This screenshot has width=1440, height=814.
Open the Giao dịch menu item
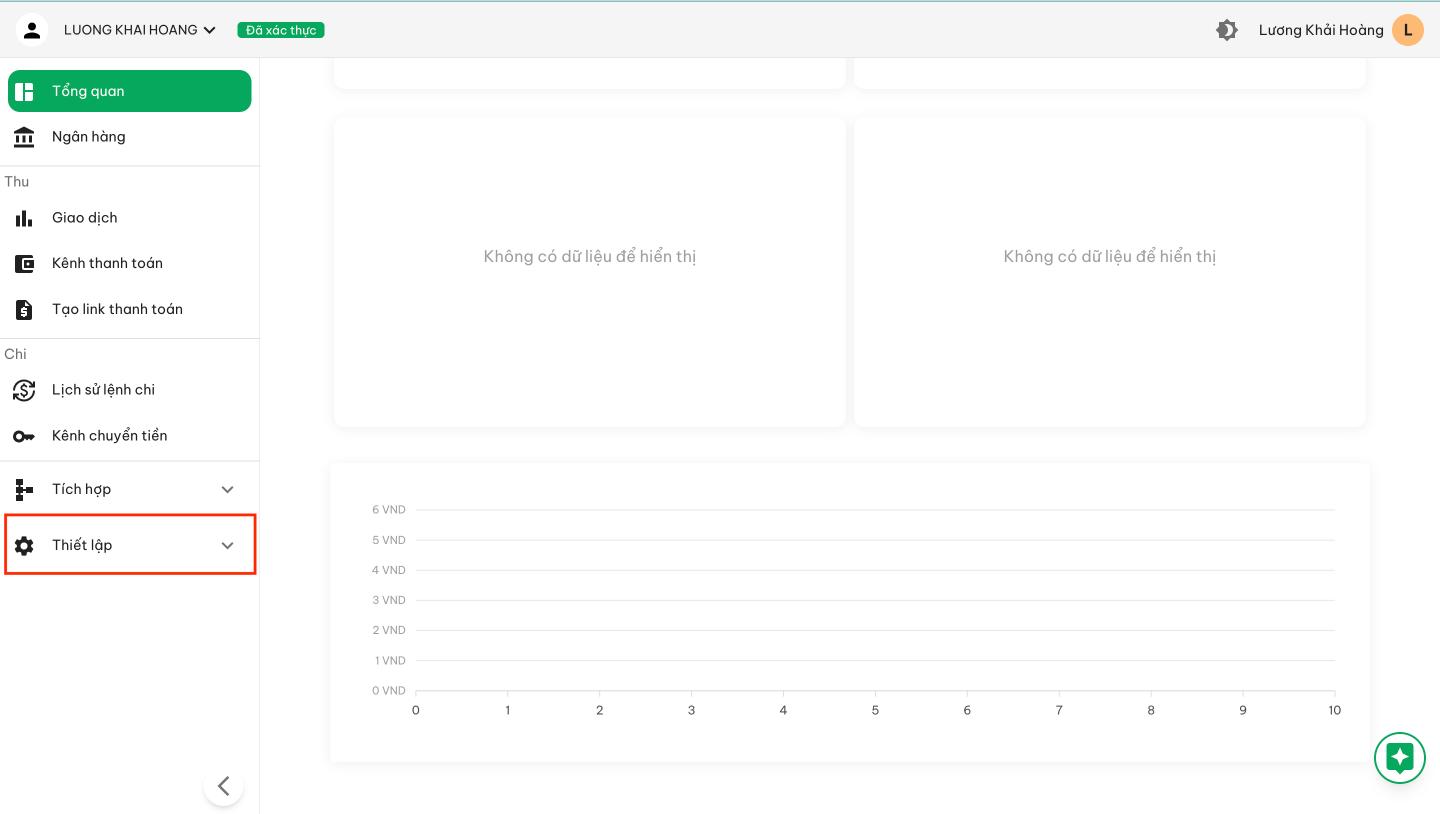(x=85, y=218)
